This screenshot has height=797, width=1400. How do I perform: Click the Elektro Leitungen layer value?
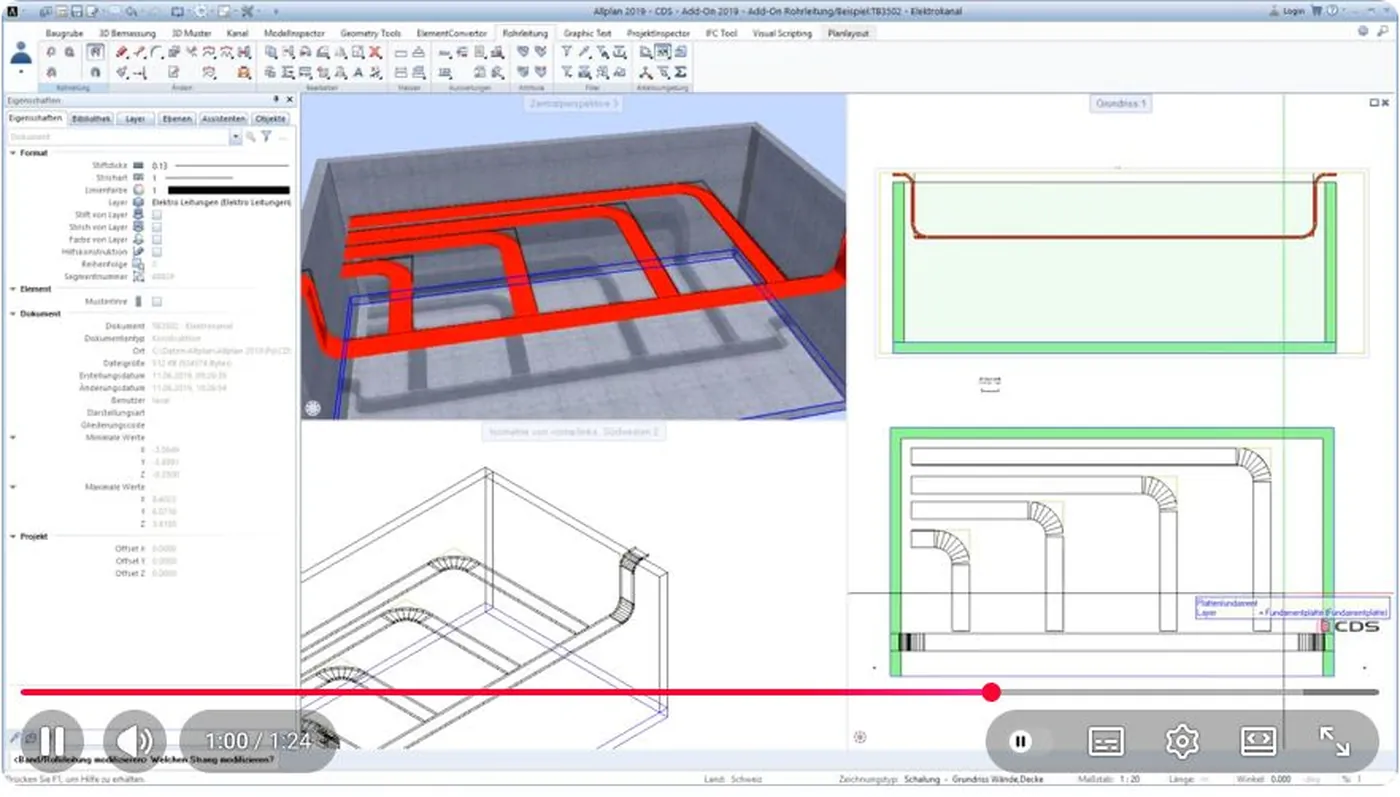221,202
